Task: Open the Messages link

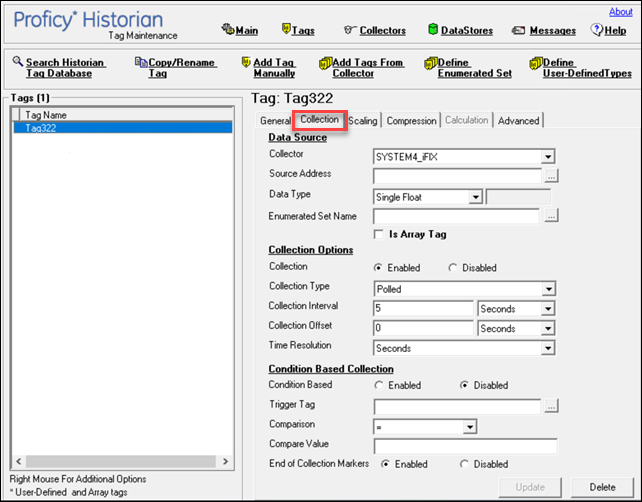Action: tap(552, 30)
